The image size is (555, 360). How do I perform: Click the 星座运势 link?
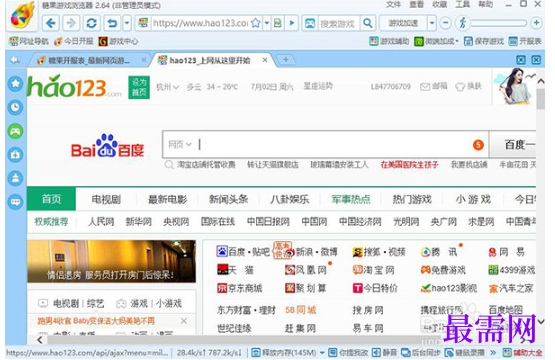tap(318, 86)
